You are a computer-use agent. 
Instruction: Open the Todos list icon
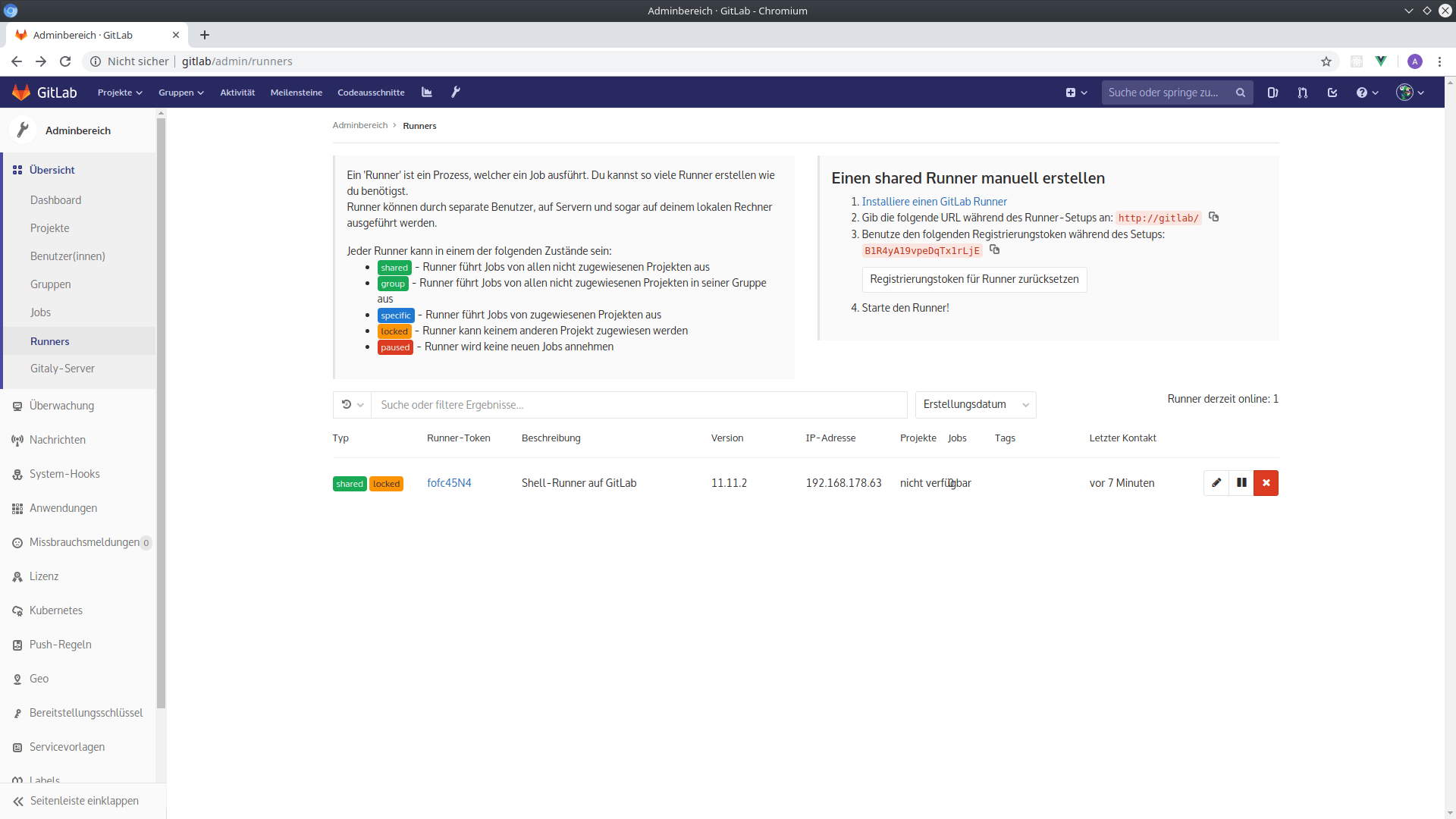coord(1332,92)
